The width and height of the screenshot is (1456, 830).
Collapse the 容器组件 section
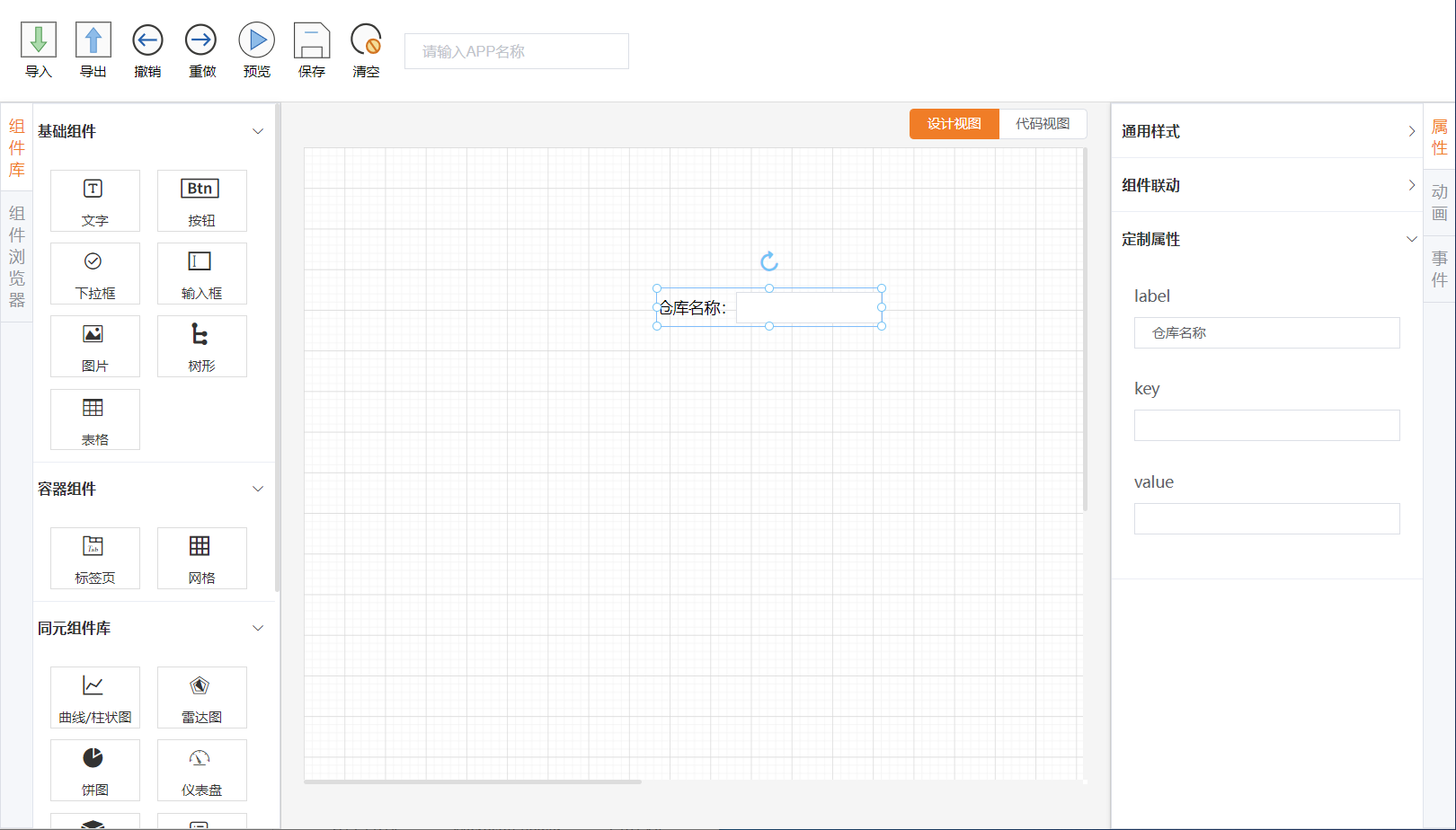pyautogui.click(x=258, y=489)
